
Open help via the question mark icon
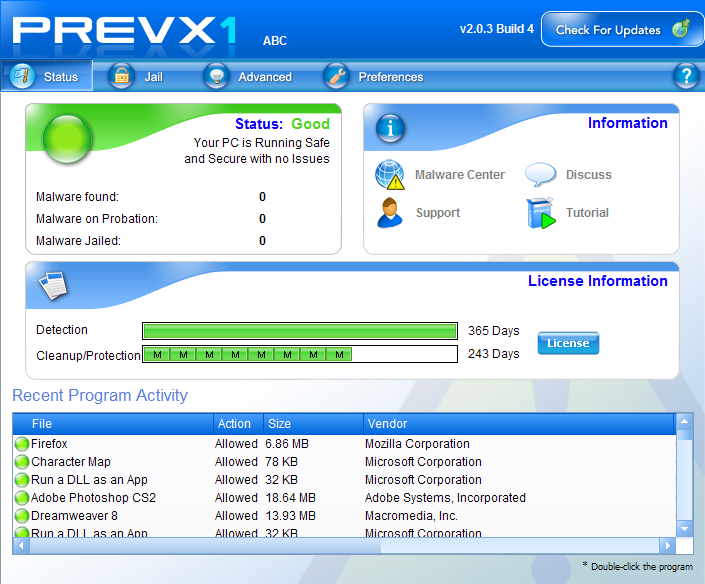pos(686,76)
